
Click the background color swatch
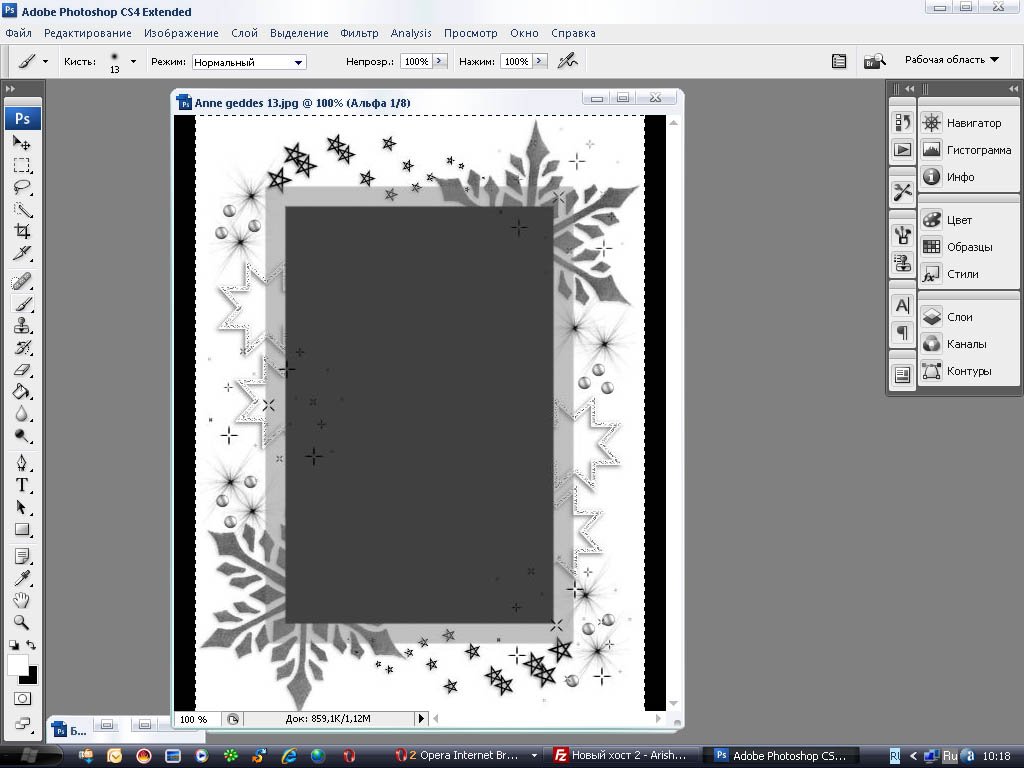pyautogui.click(x=32, y=678)
